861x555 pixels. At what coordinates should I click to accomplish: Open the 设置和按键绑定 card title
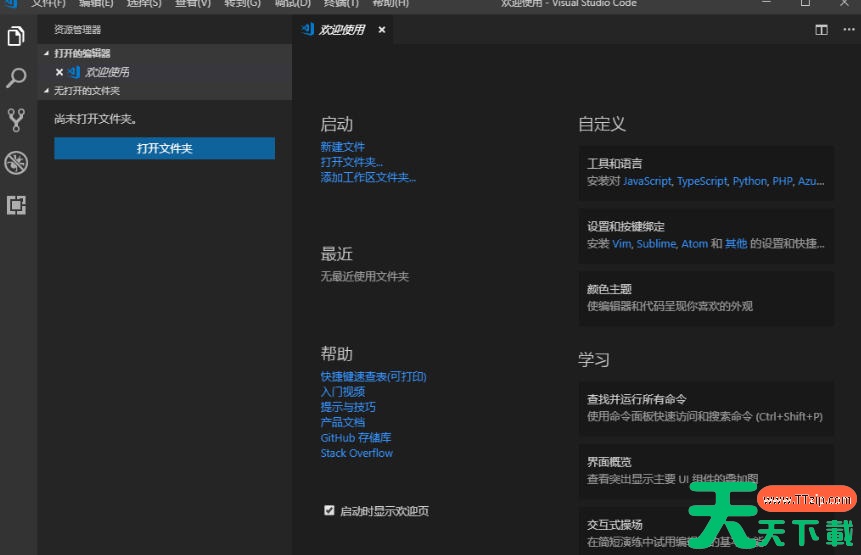(x=625, y=226)
